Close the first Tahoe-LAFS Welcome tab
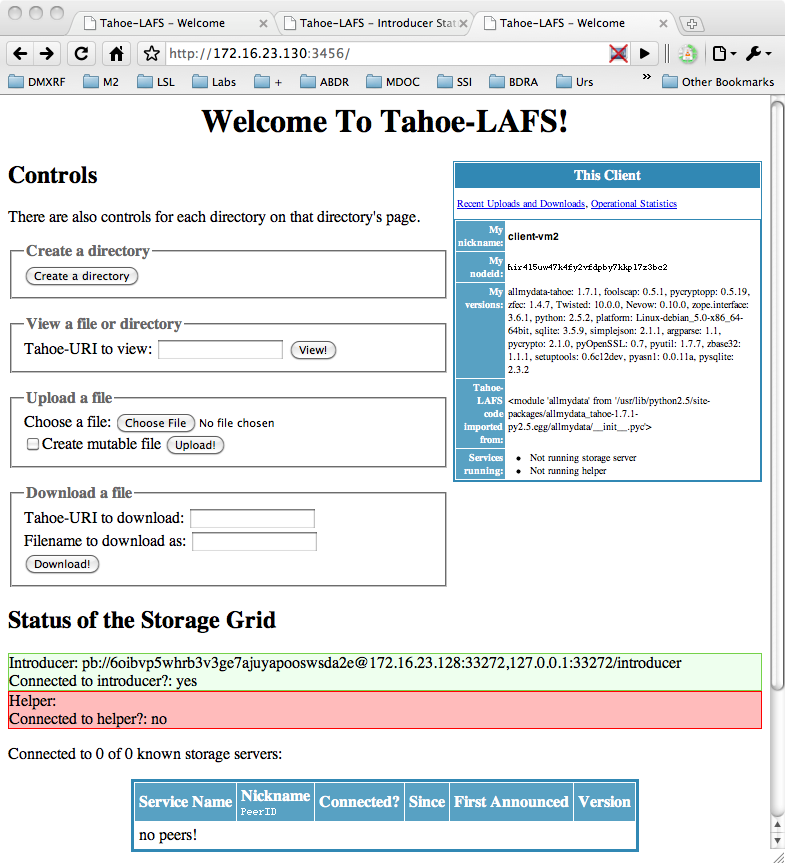The width and height of the screenshot is (785, 864). pos(263,24)
